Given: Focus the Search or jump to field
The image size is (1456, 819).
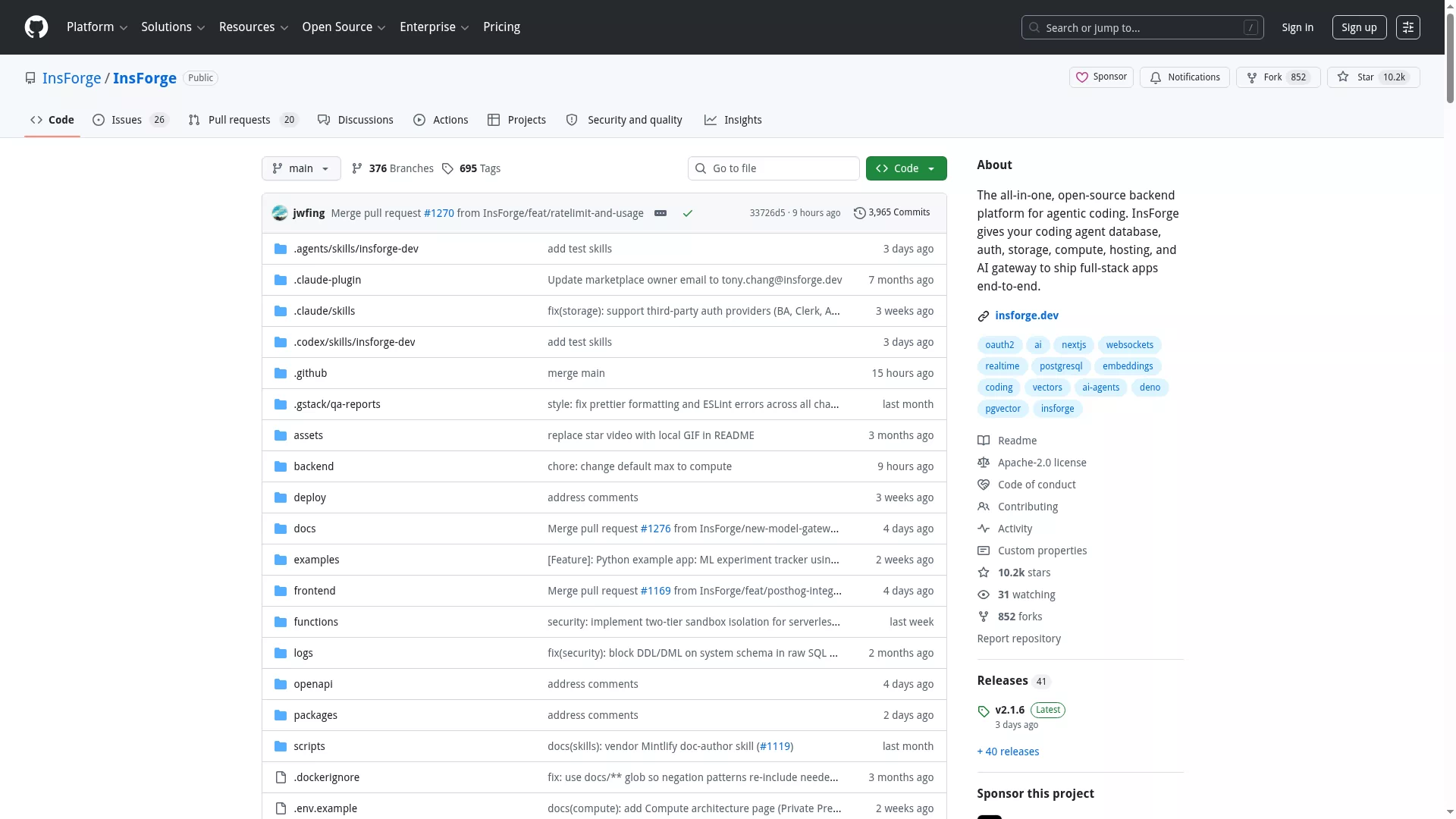Looking at the screenshot, I should pos(1142,27).
